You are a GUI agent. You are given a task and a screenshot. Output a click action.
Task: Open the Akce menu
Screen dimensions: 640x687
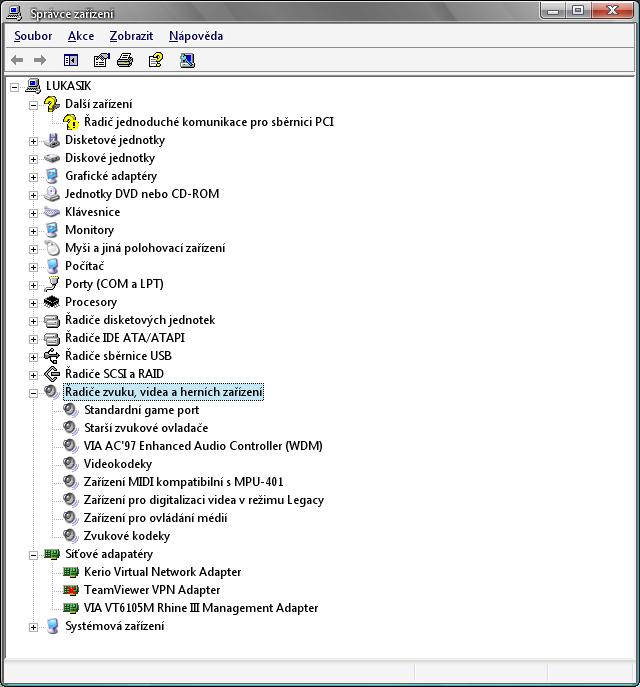[81, 36]
